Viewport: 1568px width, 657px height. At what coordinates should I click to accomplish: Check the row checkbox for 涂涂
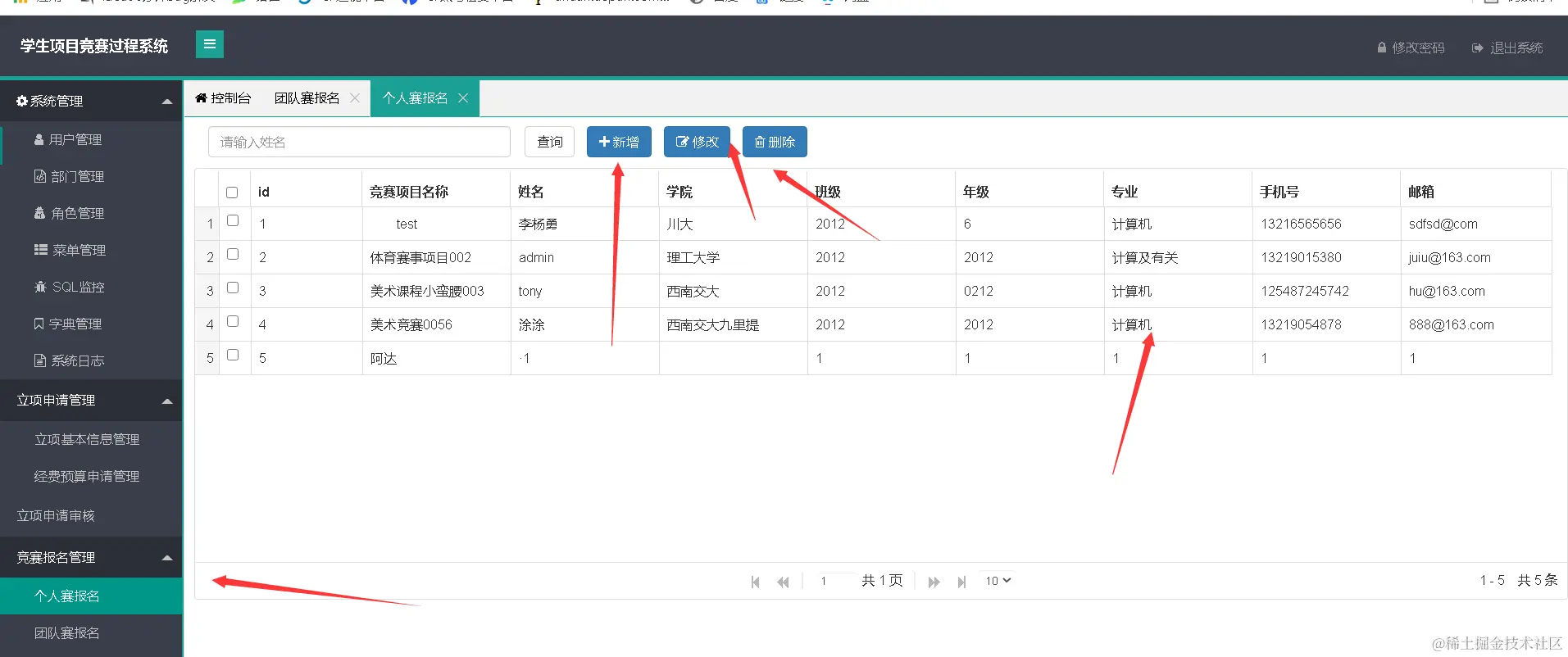pos(233,321)
